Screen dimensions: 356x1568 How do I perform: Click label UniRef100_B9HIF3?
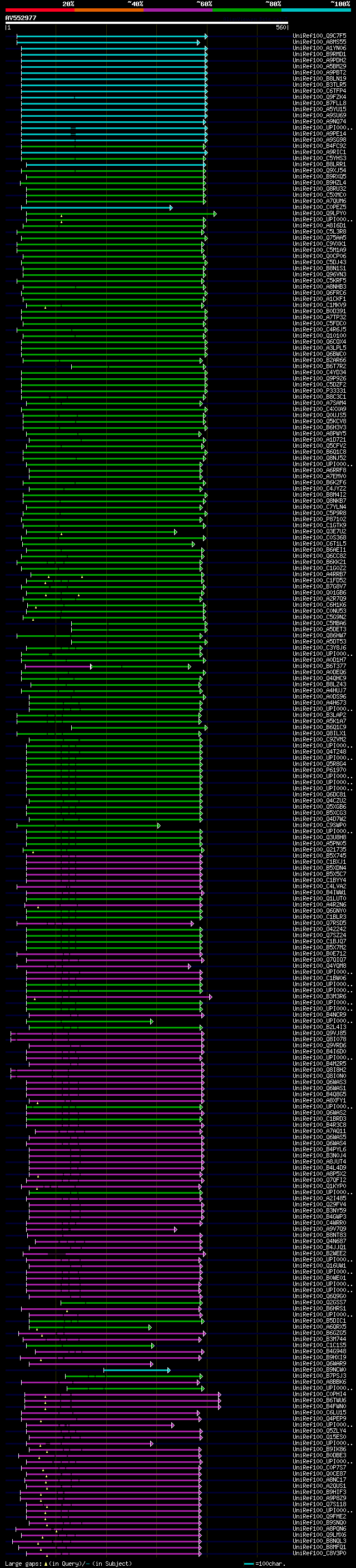point(319,1492)
